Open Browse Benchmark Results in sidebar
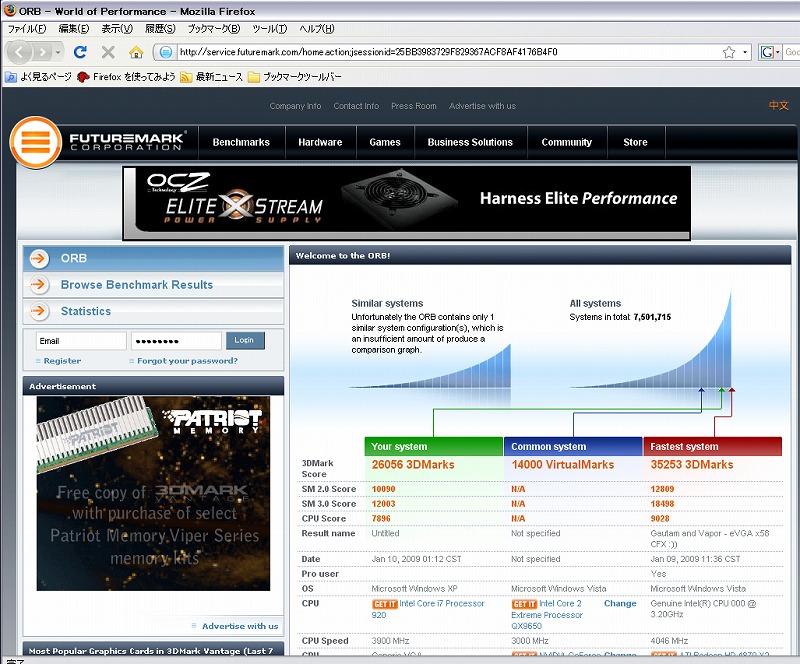 click(x=137, y=285)
